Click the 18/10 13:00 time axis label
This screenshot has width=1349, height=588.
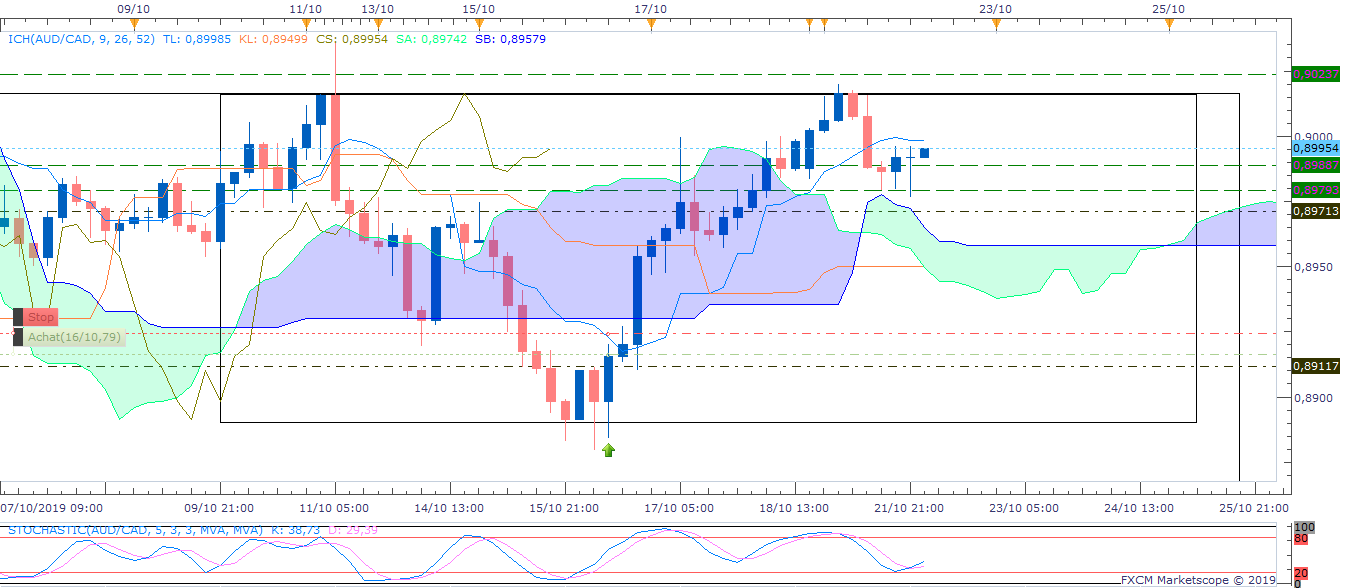click(x=794, y=507)
